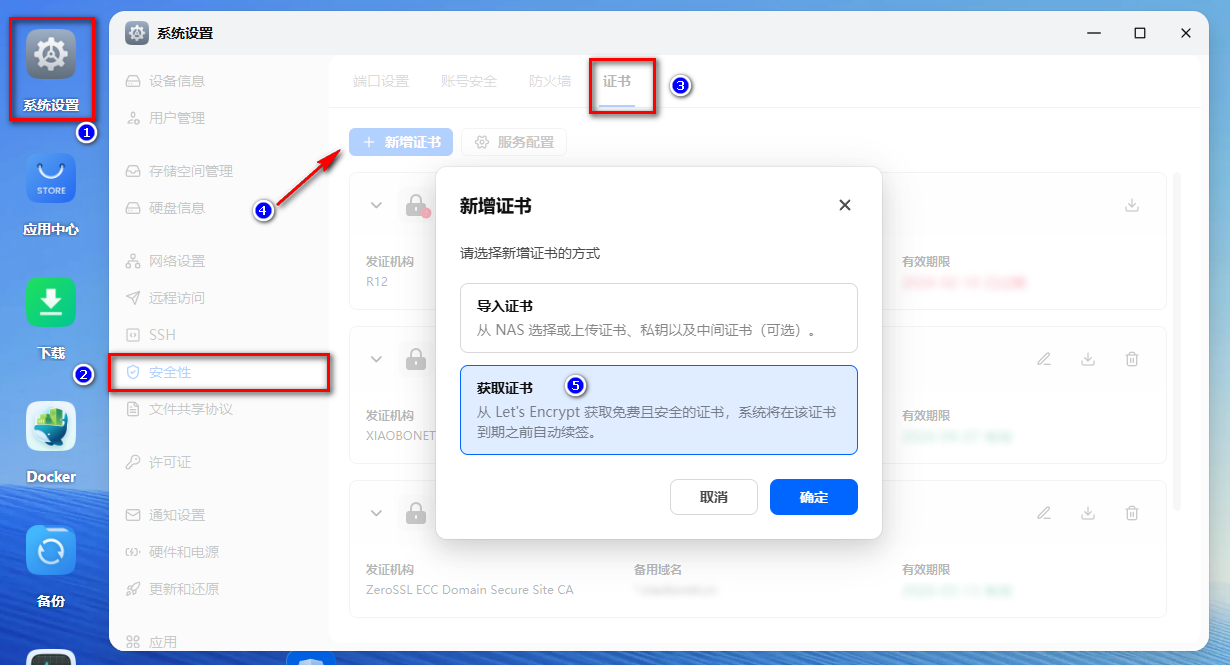Expand the ZeroSSL certificate card chevron

[x=376, y=513]
